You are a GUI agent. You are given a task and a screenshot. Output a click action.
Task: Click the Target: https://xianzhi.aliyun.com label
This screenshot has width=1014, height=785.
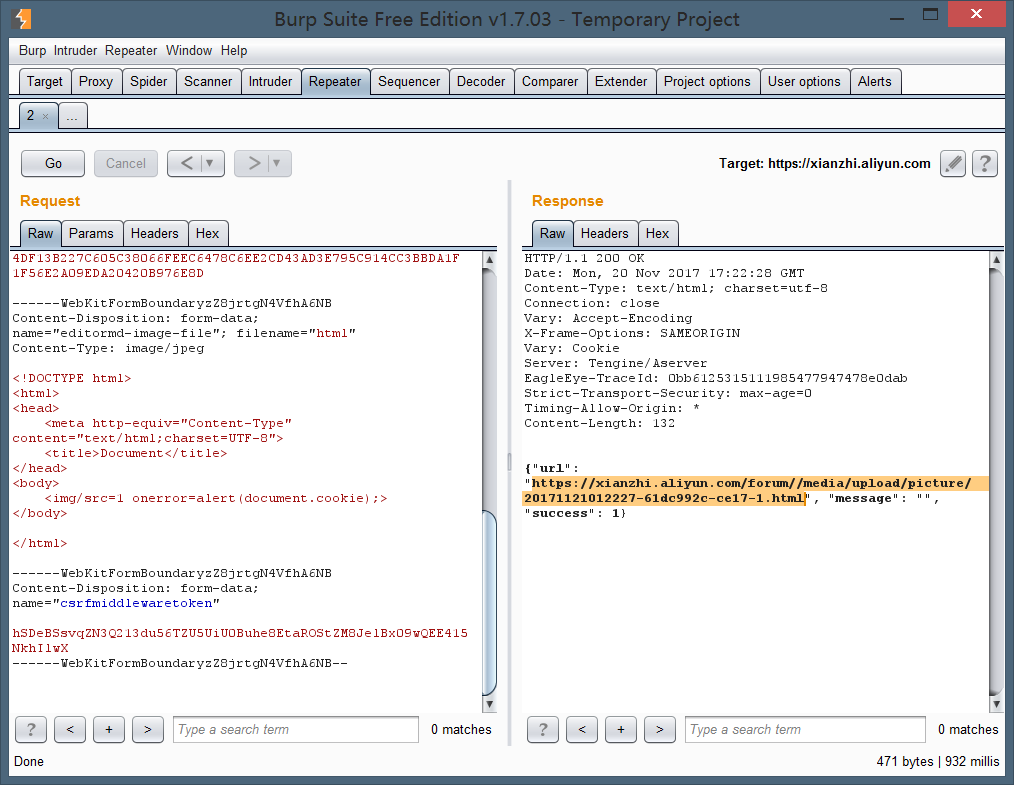tap(825, 164)
